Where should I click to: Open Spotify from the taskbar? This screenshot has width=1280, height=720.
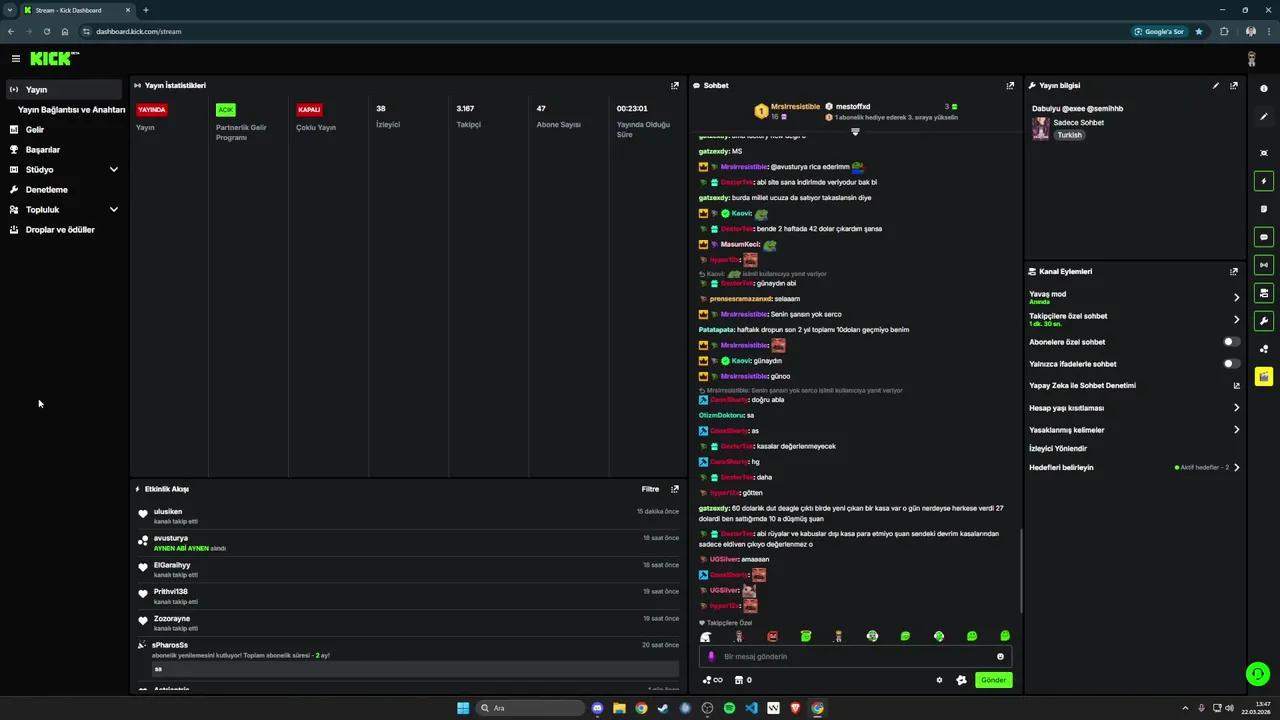729,708
